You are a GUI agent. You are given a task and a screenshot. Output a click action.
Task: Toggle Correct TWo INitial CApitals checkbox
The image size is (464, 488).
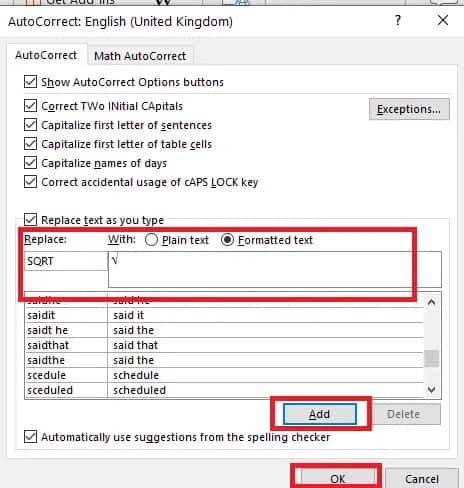[x=30, y=106]
